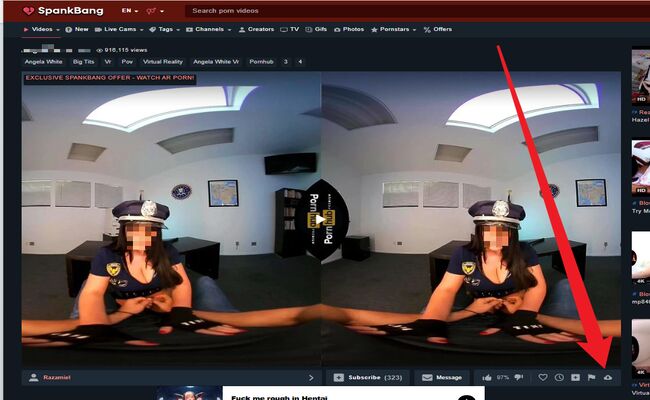
Task: Open the Offers page
Action: click(x=438, y=29)
